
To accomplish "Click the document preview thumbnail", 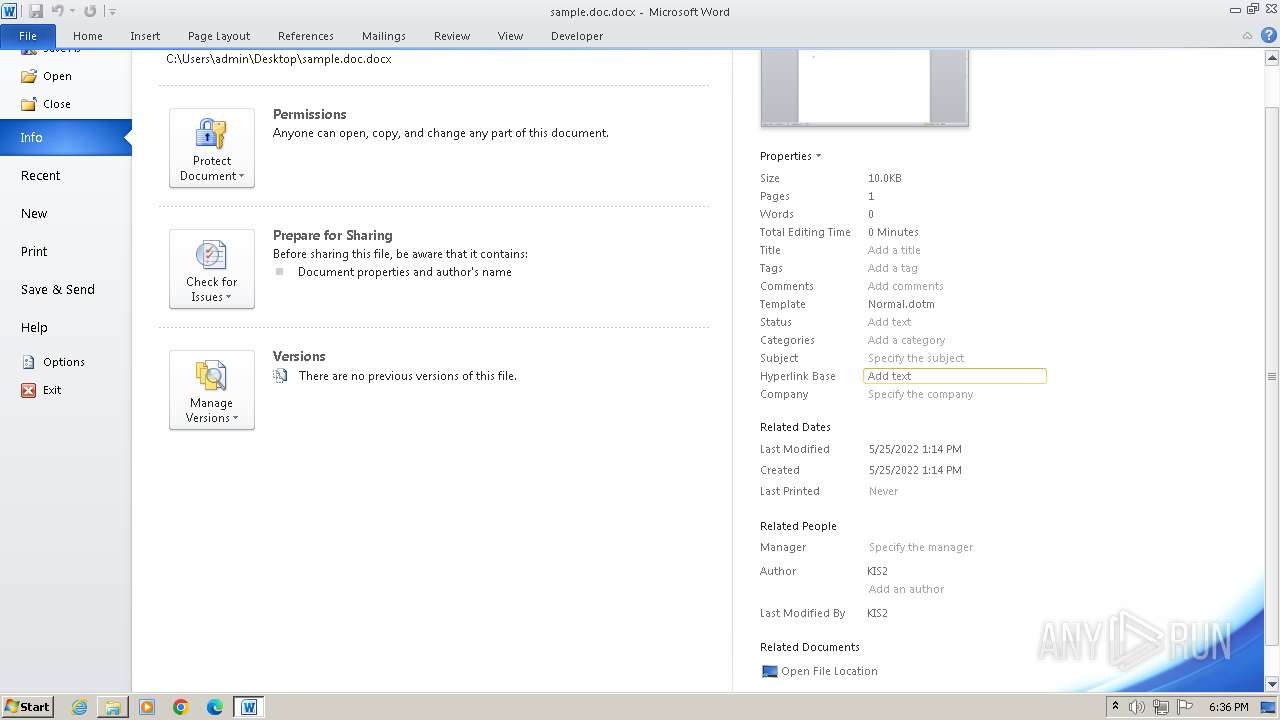I will click(x=864, y=87).
